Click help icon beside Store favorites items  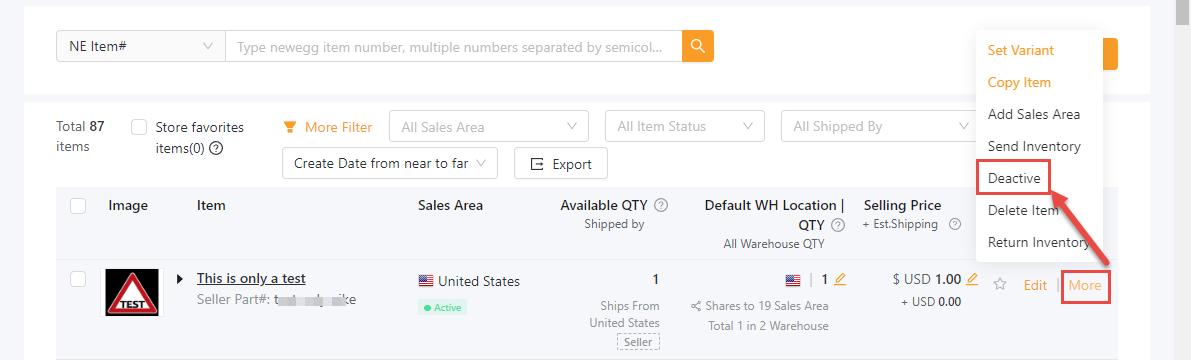pyautogui.click(x=216, y=148)
